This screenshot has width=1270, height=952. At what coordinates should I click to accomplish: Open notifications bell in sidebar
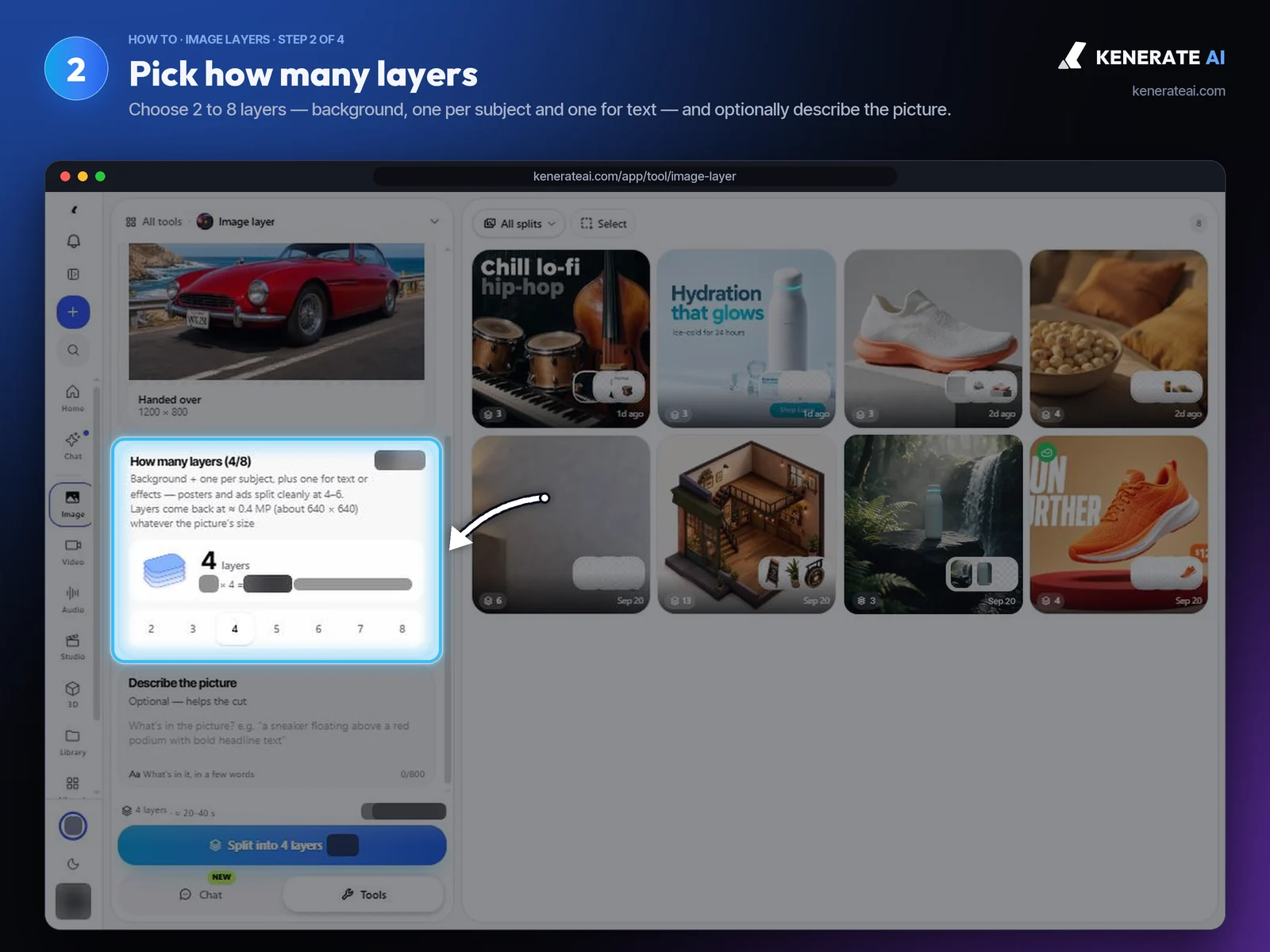click(x=73, y=241)
